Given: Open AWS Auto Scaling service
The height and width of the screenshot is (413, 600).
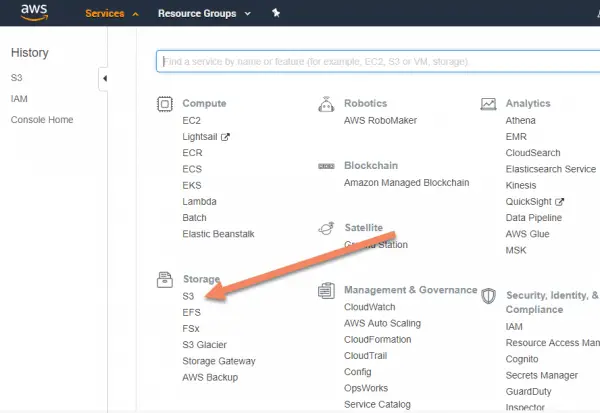Looking at the screenshot, I should point(382,323).
